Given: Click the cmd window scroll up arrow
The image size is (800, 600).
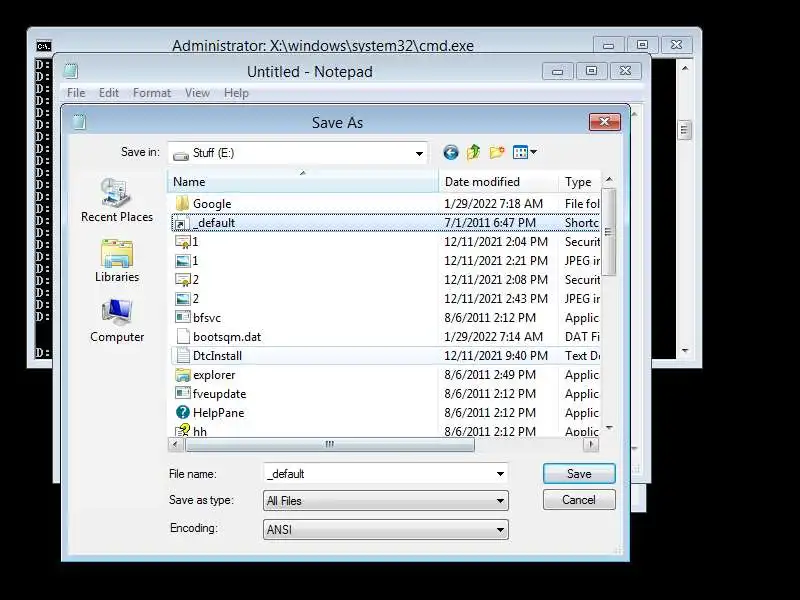Looking at the screenshot, I should [x=685, y=68].
